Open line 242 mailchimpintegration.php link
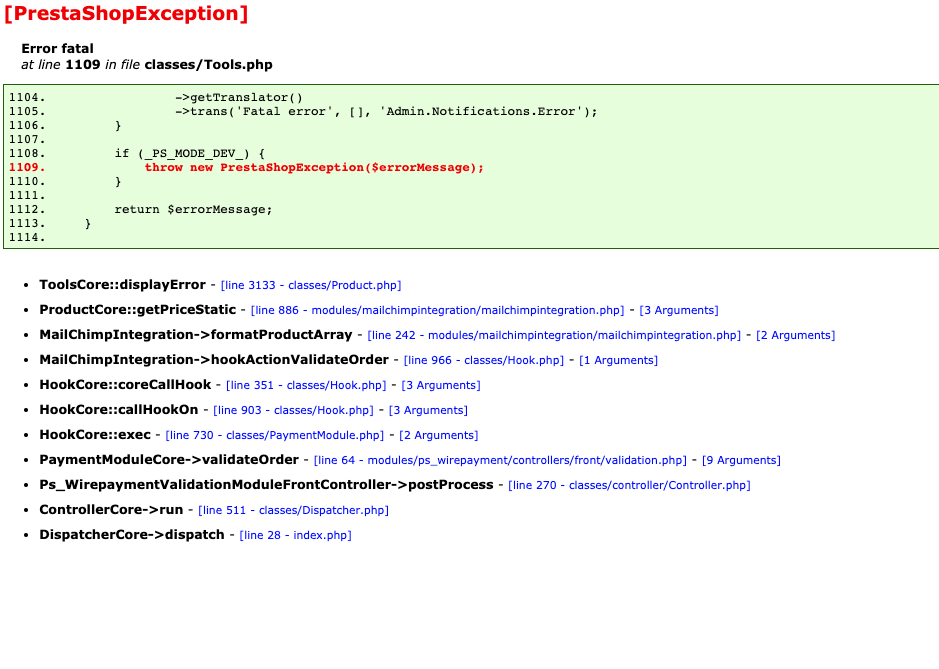Screen dimensions: 939x669 pyautogui.click(x=554, y=335)
